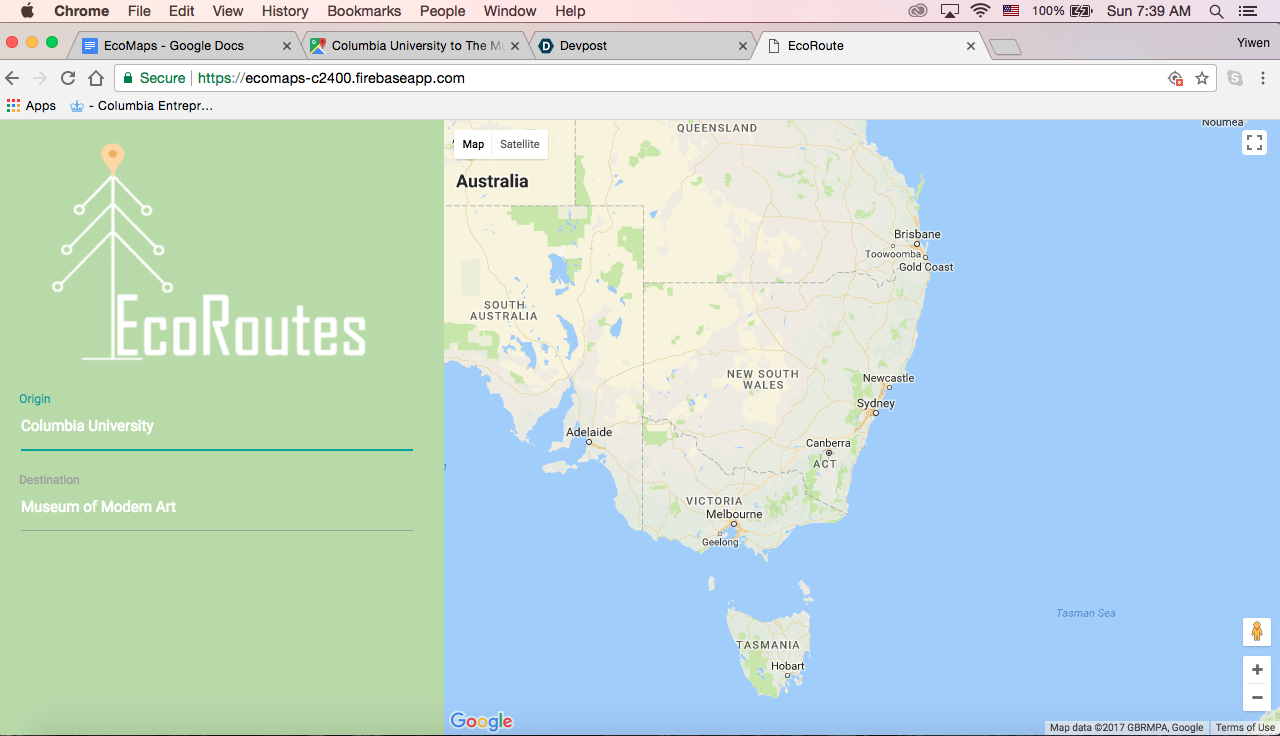Open the Apple menu

click(x=27, y=11)
